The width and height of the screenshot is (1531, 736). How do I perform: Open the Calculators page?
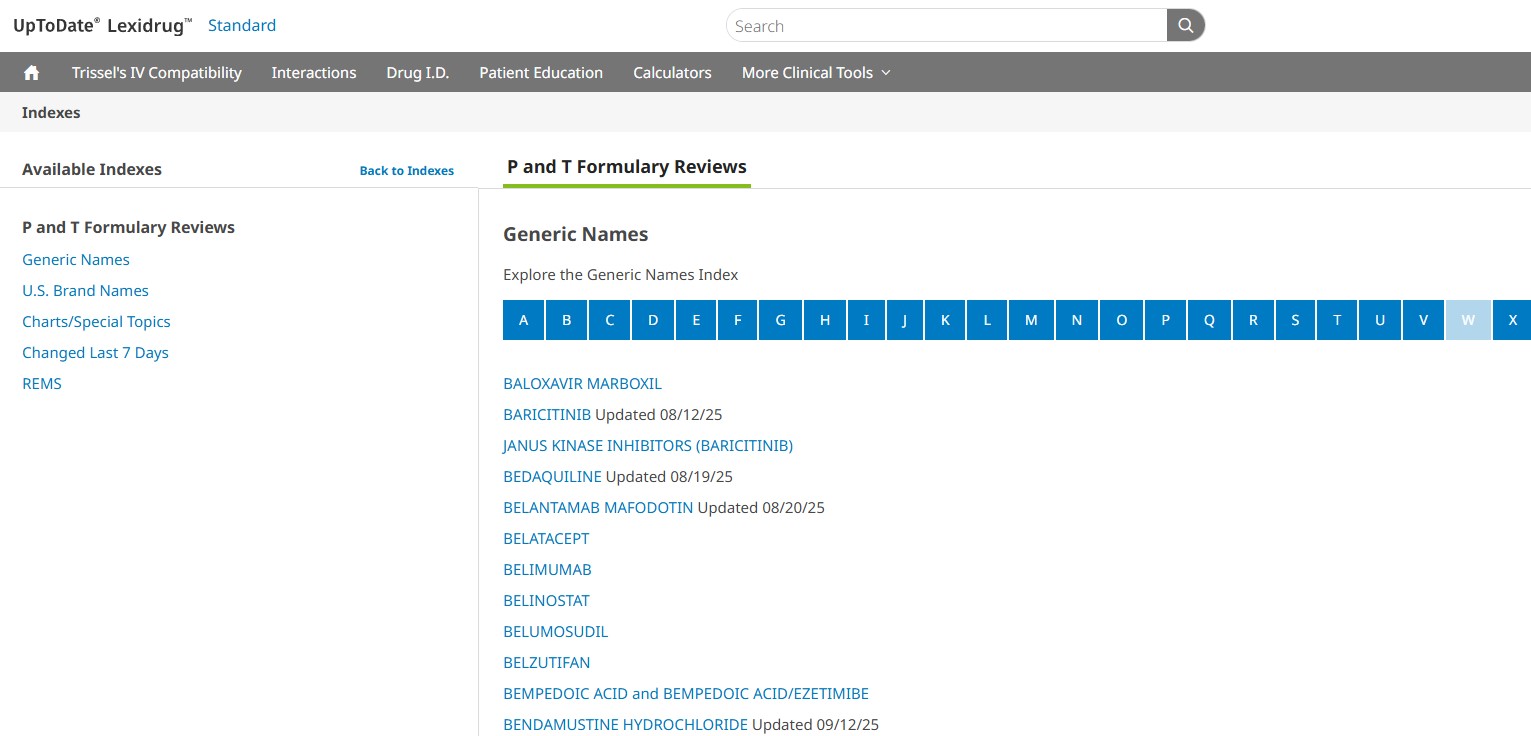(672, 73)
